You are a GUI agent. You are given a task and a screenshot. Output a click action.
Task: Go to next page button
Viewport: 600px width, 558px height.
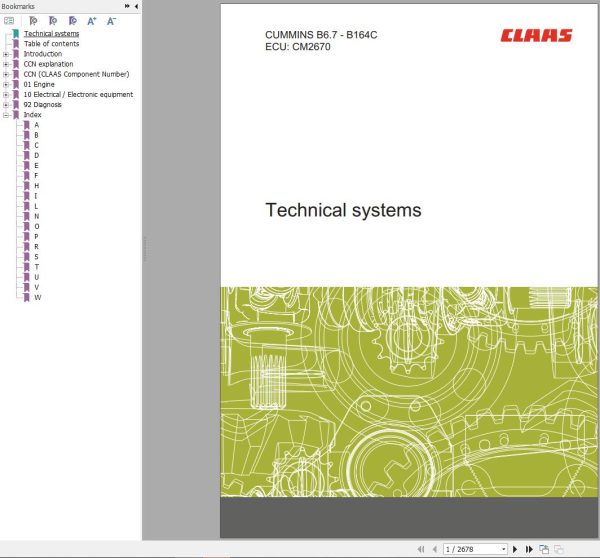click(x=515, y=549)
